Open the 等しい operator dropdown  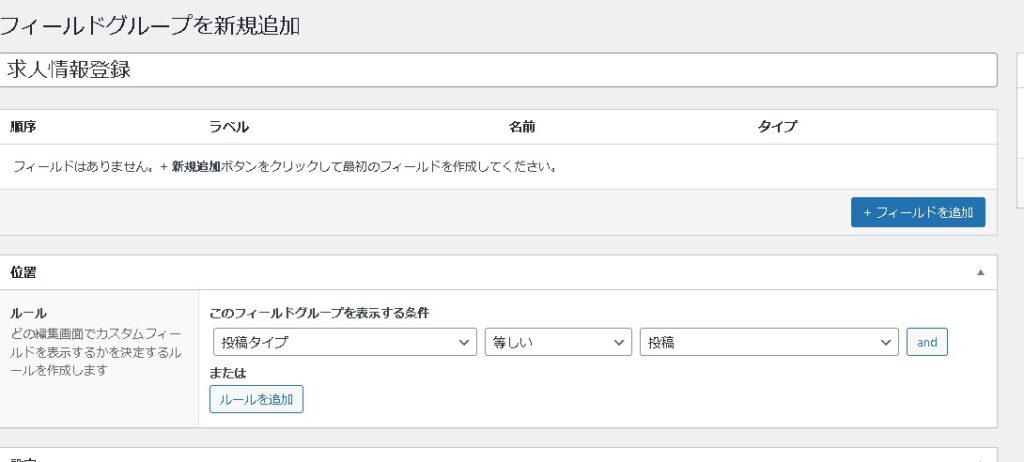[x=557, y=342]
